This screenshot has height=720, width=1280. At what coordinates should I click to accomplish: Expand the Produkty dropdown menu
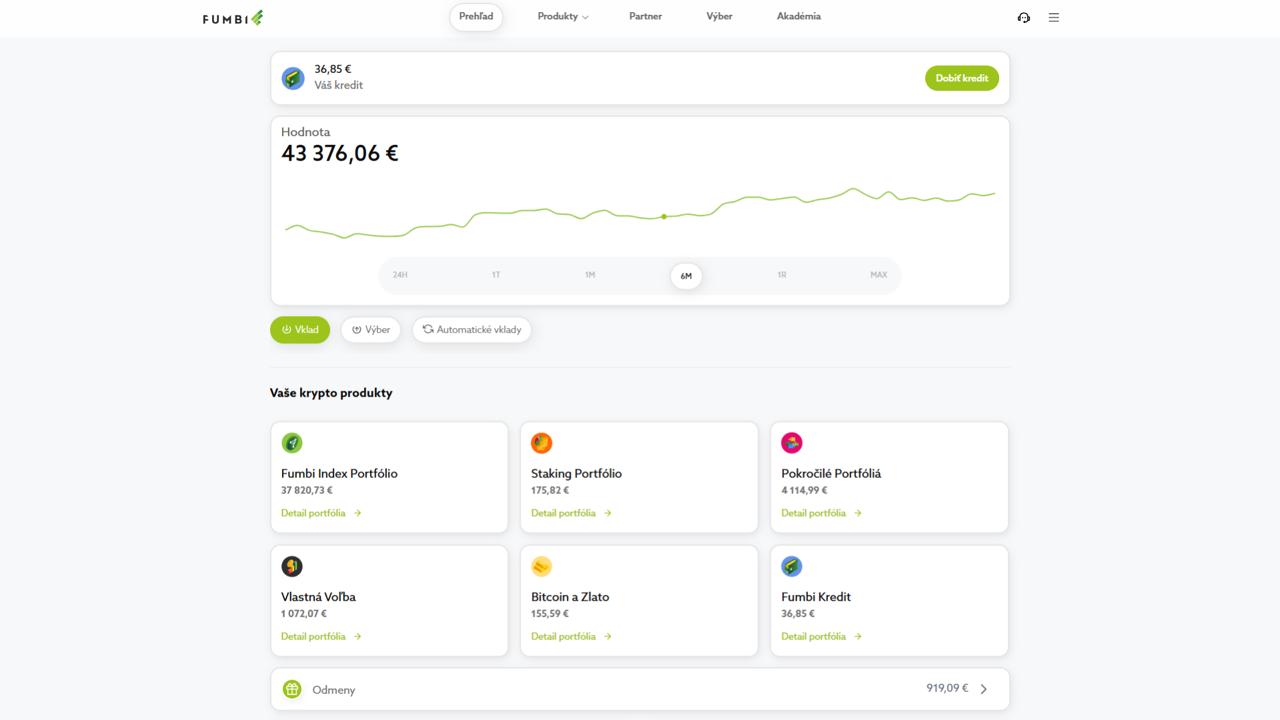point(562,17)
